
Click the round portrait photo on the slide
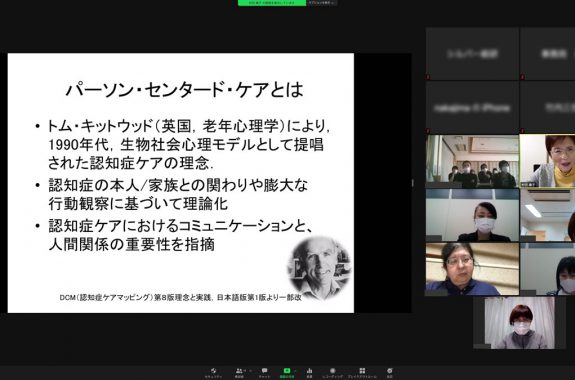click(319, 268)
